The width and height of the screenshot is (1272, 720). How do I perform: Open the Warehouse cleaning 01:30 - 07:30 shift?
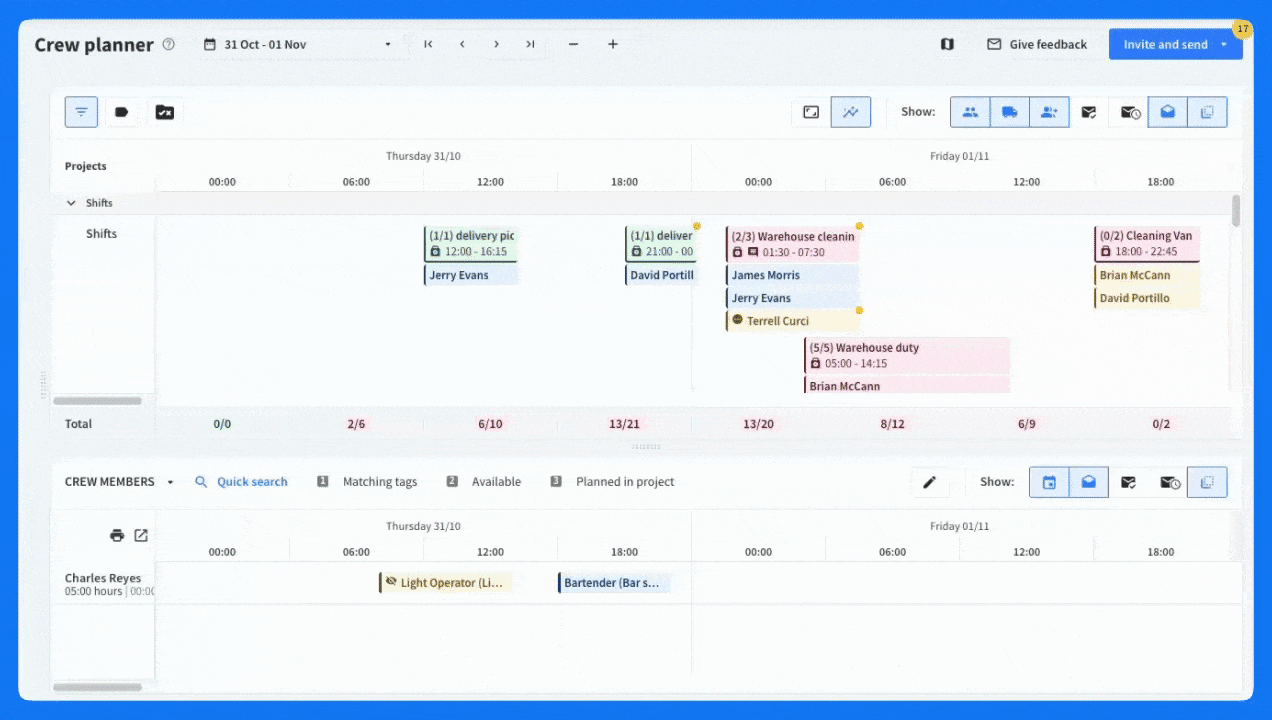click(x=792, y=243)
